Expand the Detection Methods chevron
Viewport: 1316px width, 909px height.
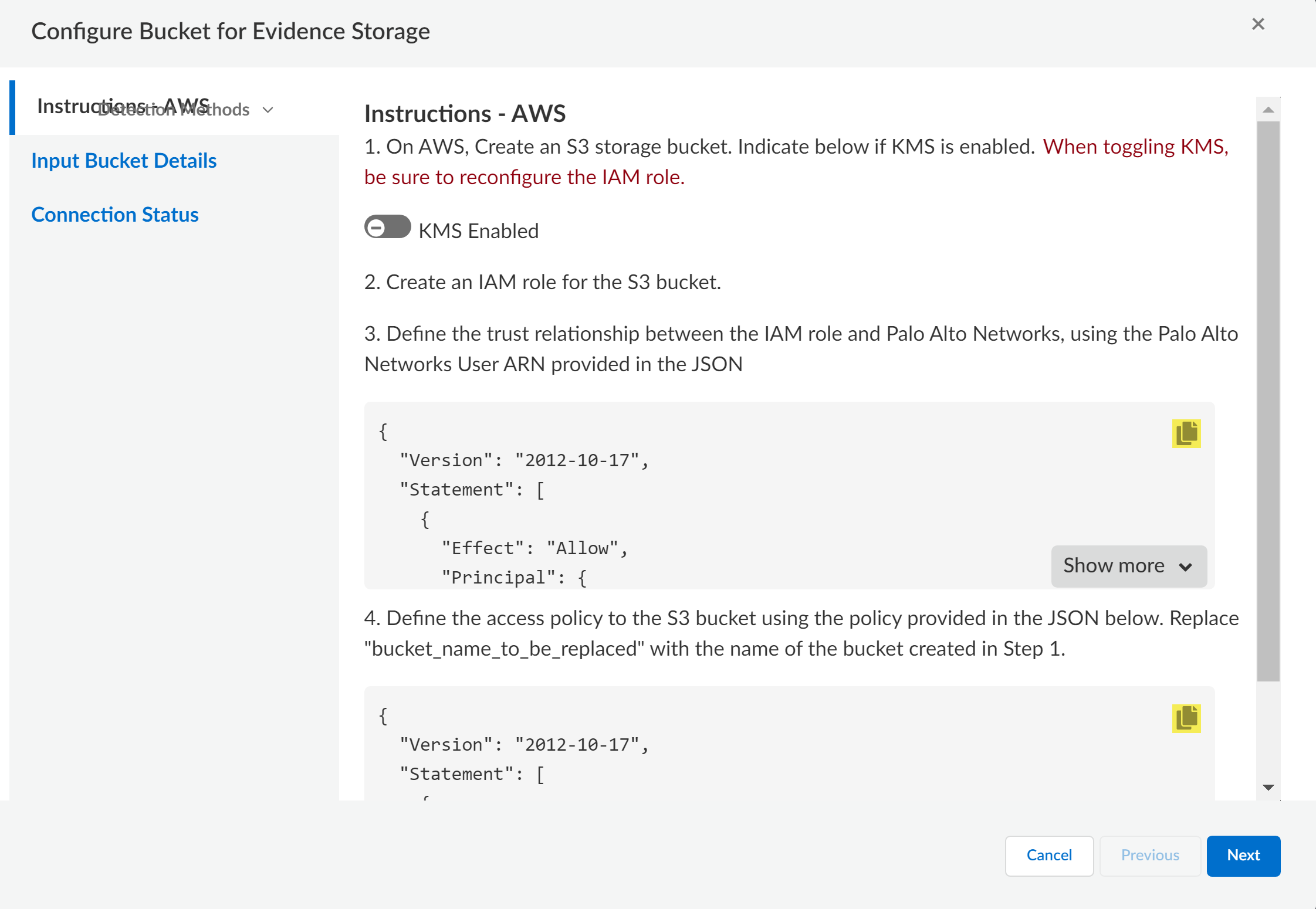click(x=268, y=110)
